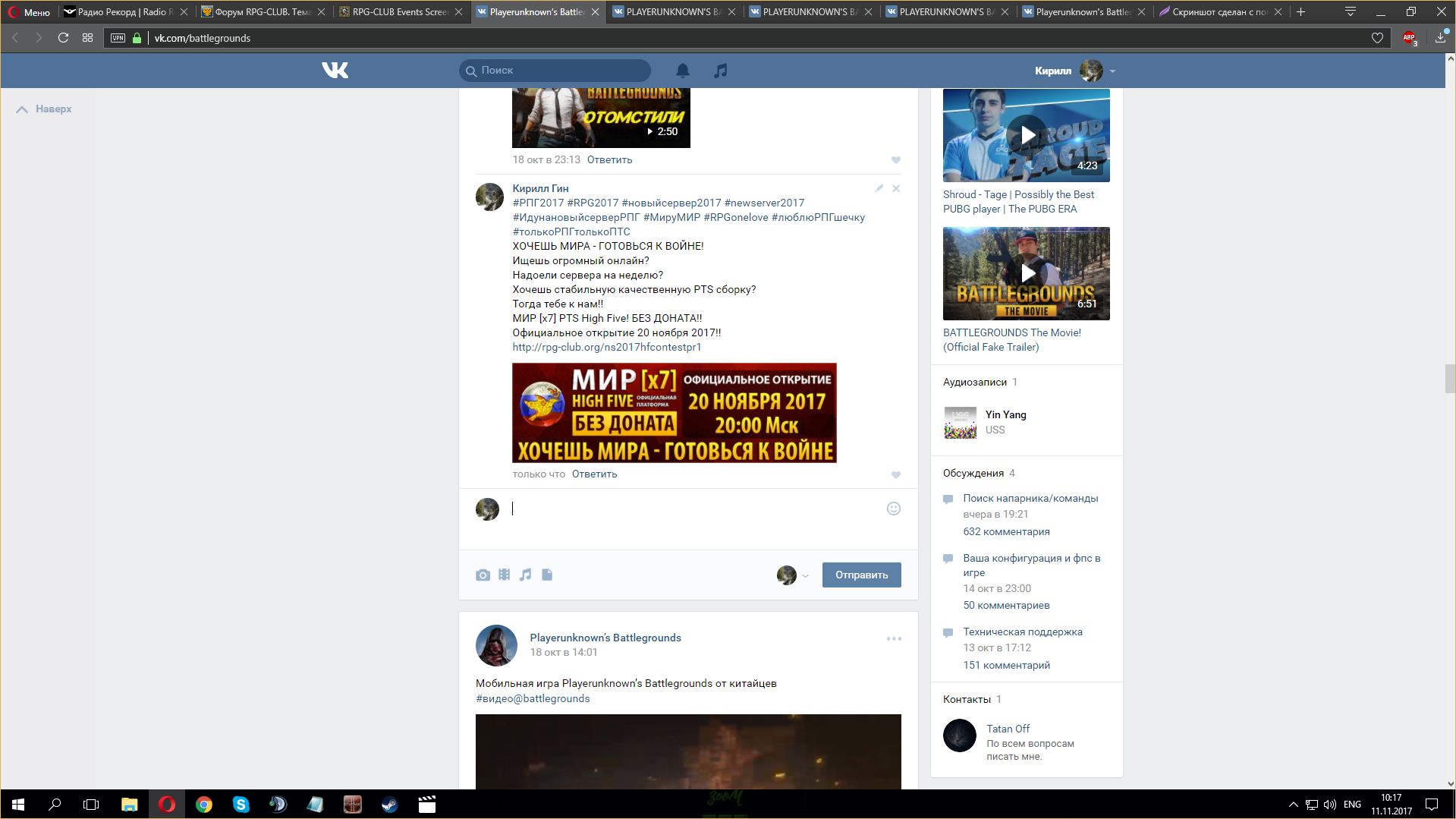Screen dimensions: 1456x819
Task: Attach a document with file icon
Action: click(547, 575)
